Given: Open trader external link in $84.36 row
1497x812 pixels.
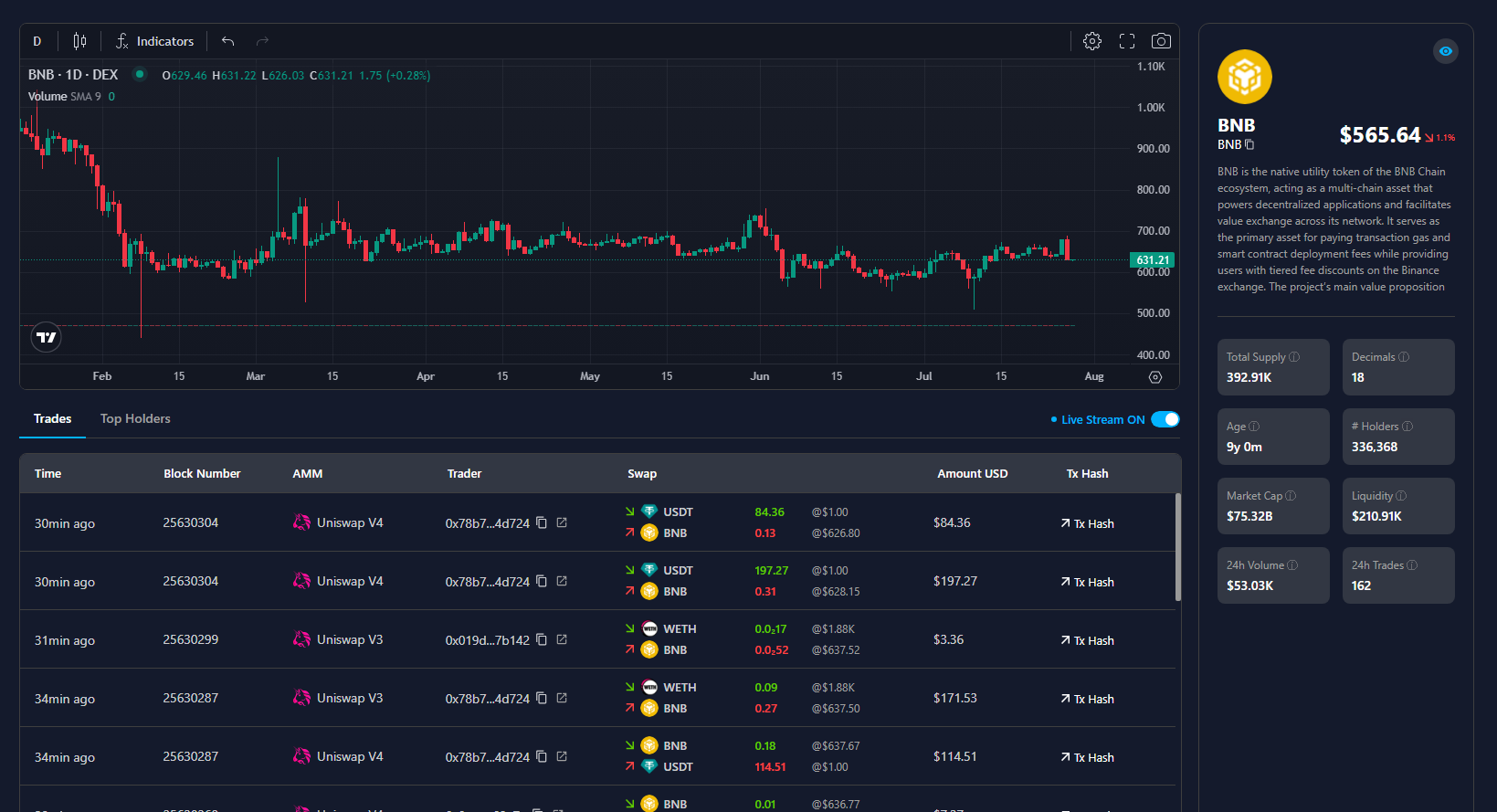Looking at the screenshot, I should point(562,522).
